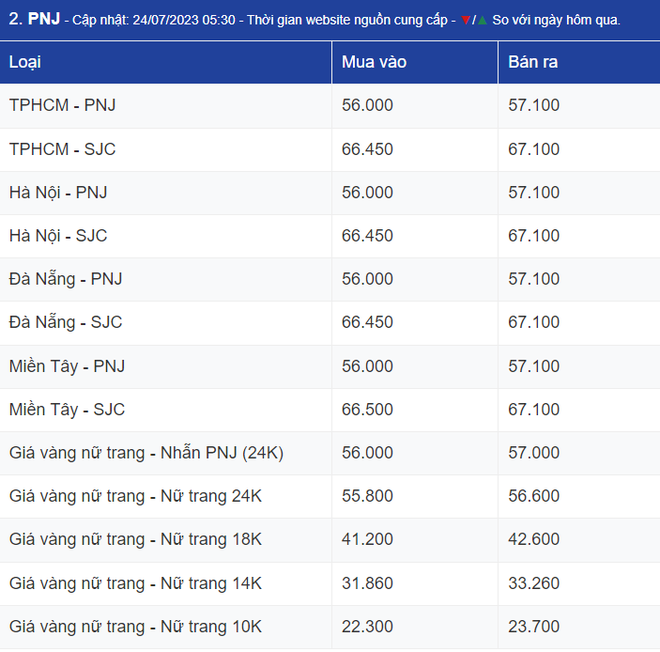Click sell price 67.100 for Miền Tây - SJC

534,410
